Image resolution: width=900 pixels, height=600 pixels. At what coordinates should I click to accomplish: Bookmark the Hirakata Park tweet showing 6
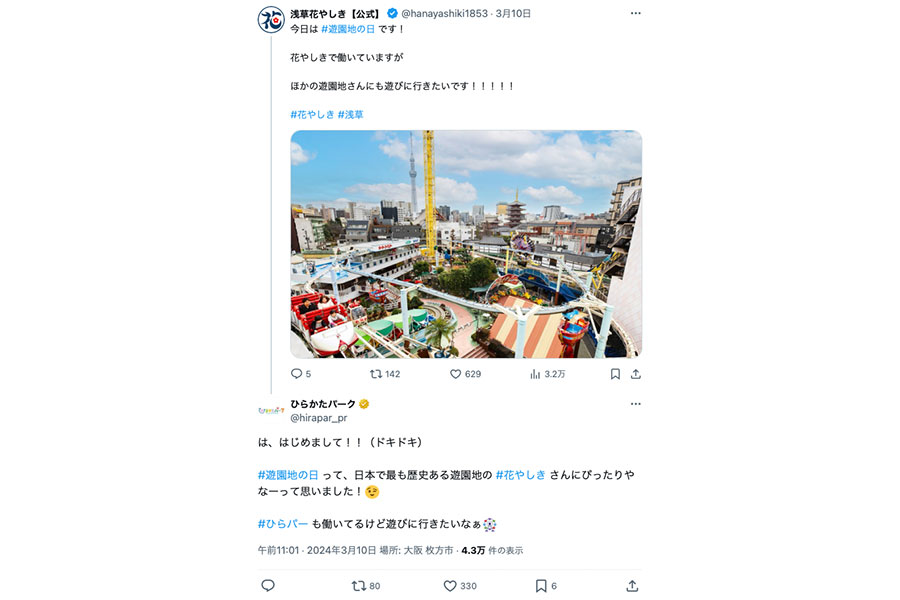tap(541, 586)
